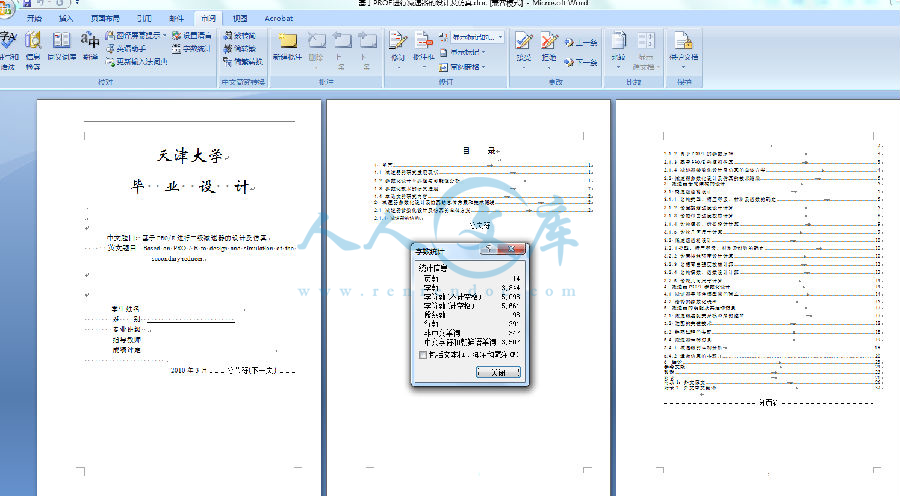Open the Accept button's dropdown arrow
The height and width of the screenshot is (496, 900).
(x=523, y=67)
